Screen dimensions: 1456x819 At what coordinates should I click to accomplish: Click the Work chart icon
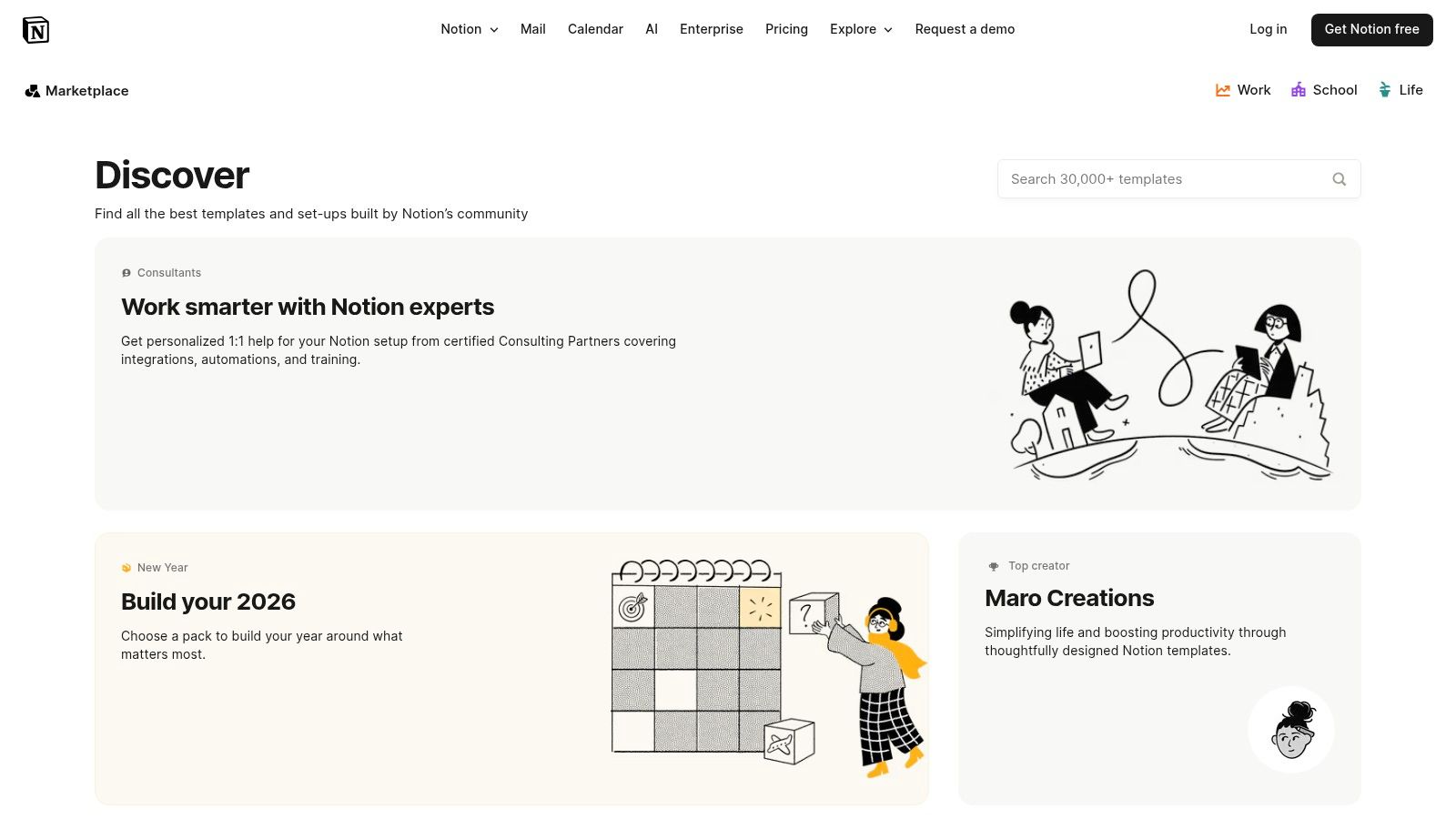[1222, 89]
